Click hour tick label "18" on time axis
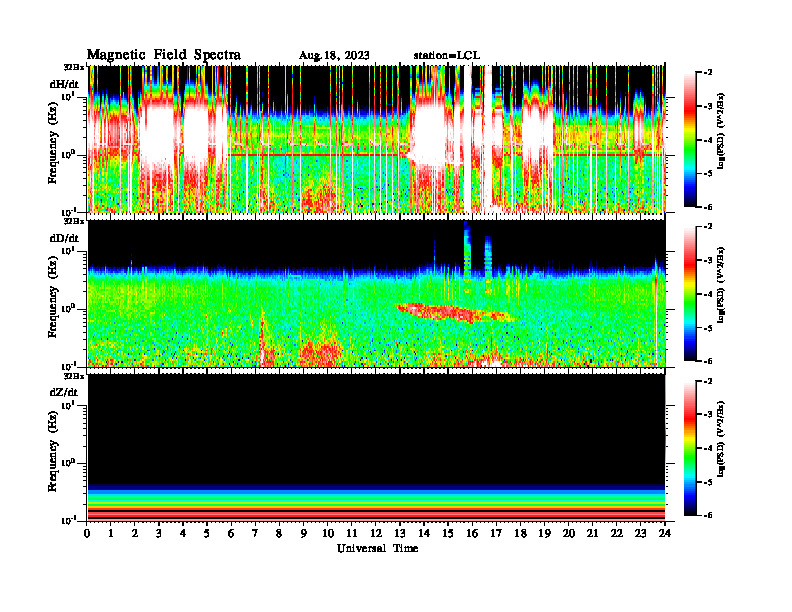 tap(520, 533)
